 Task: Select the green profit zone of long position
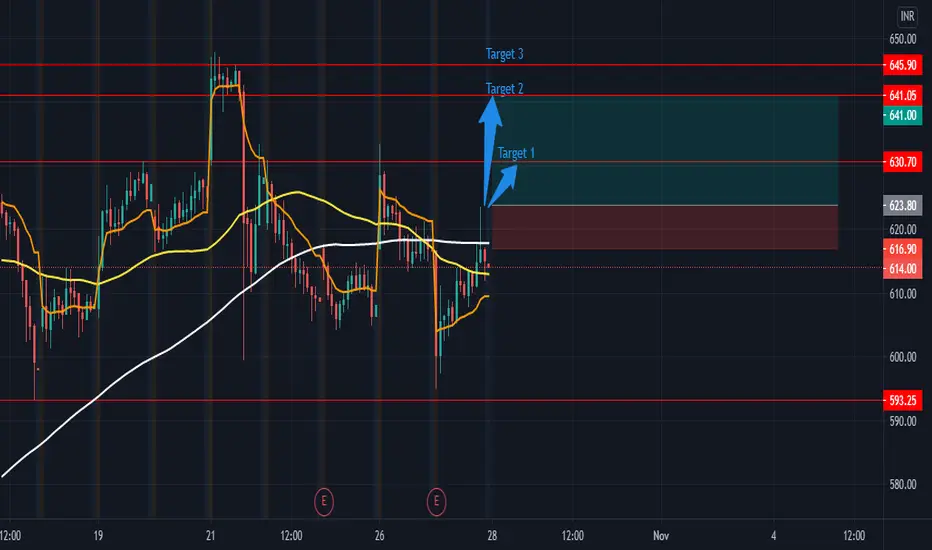click(665, 151)
